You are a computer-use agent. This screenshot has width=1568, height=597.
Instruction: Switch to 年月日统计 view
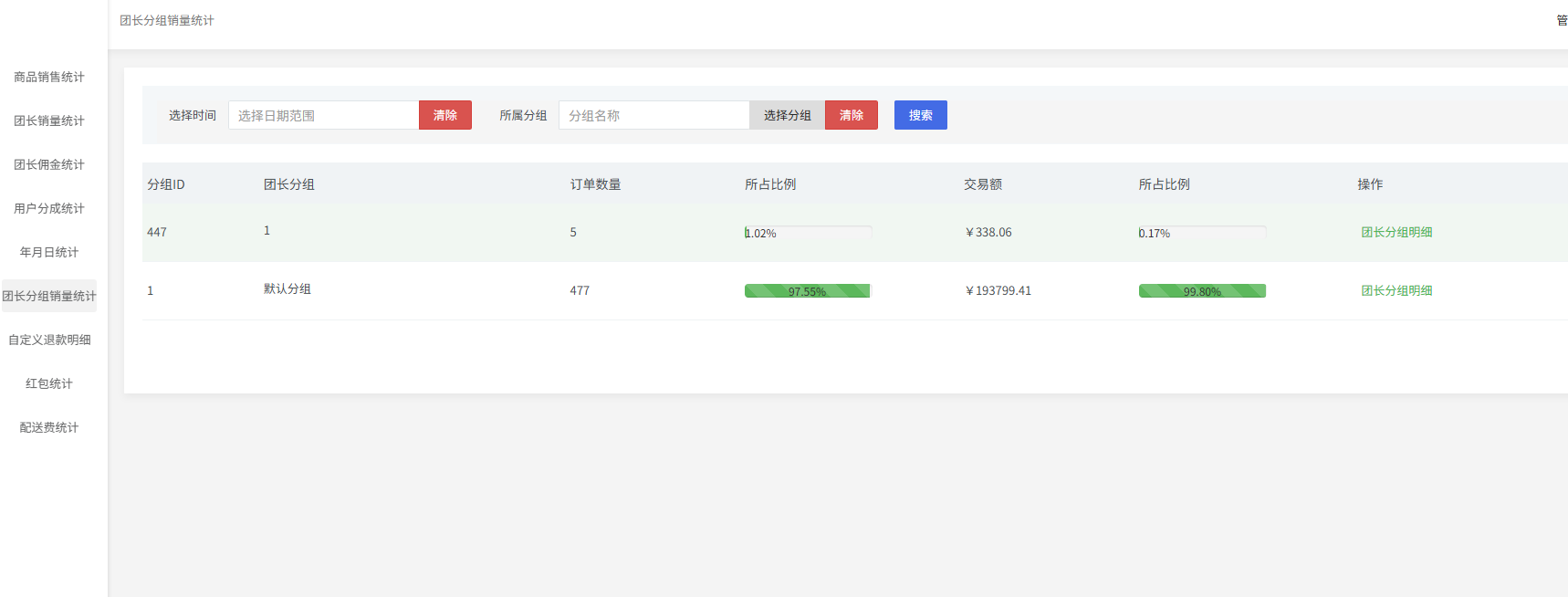click(49, 253)
